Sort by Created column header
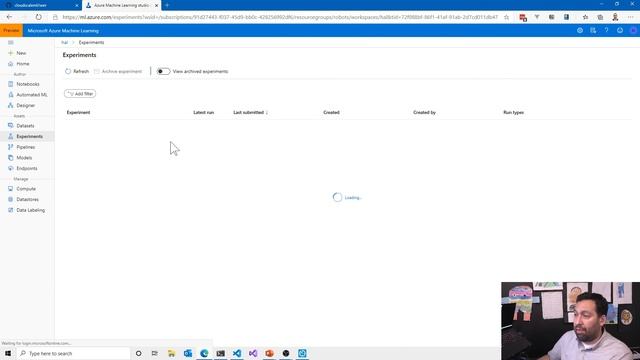 (x=331, y=112)
